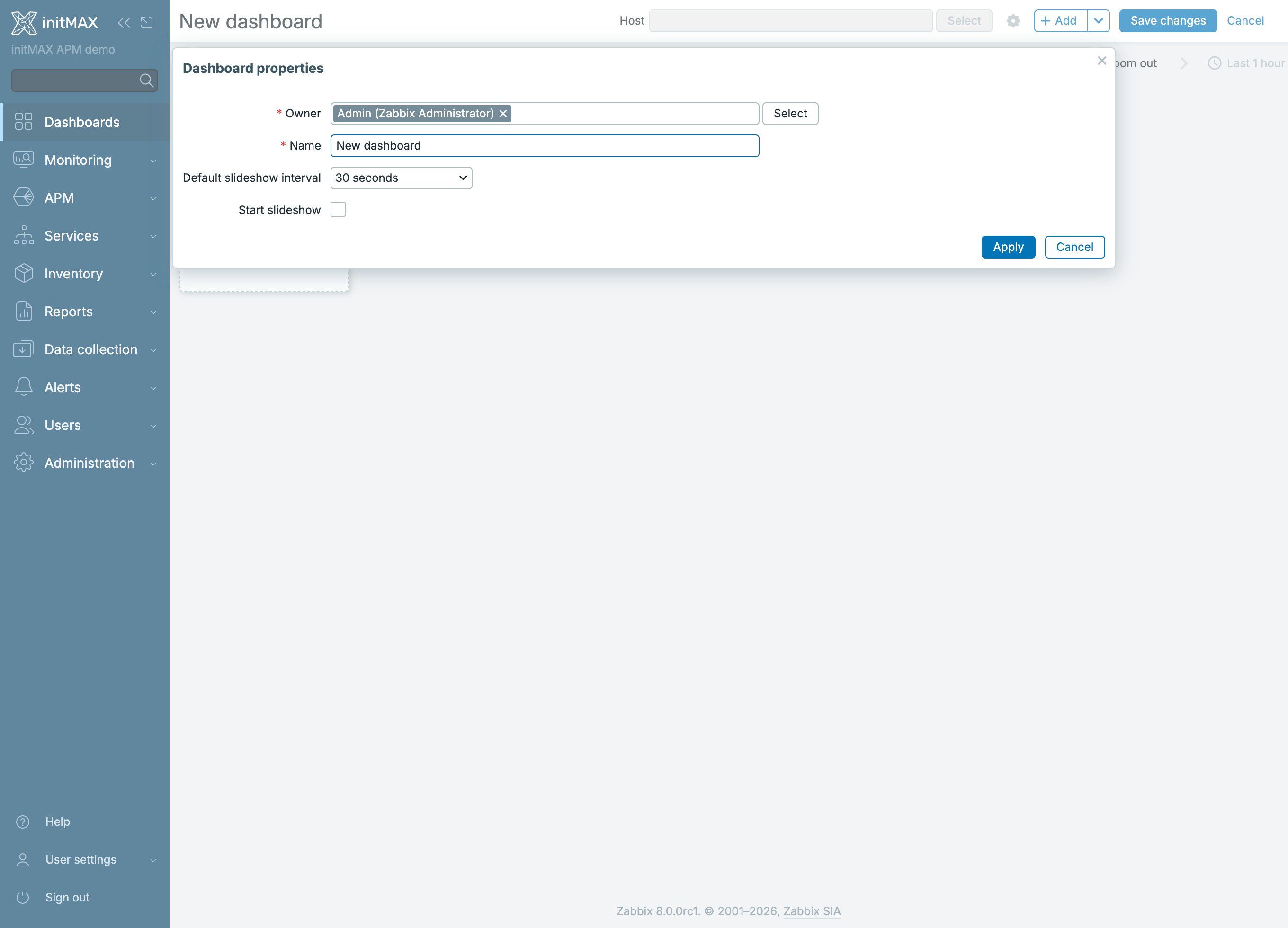Click the Add widget button
Image resolution: width=1288 pixels, height=928 pixels.
[1060, 21]
